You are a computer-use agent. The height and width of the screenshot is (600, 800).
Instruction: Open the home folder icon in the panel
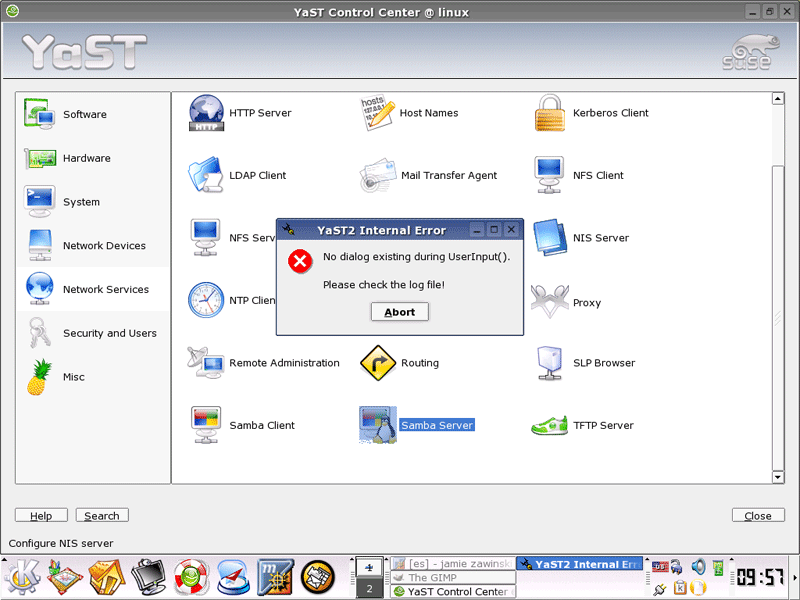pyautogui.click(x=107, y=577)
